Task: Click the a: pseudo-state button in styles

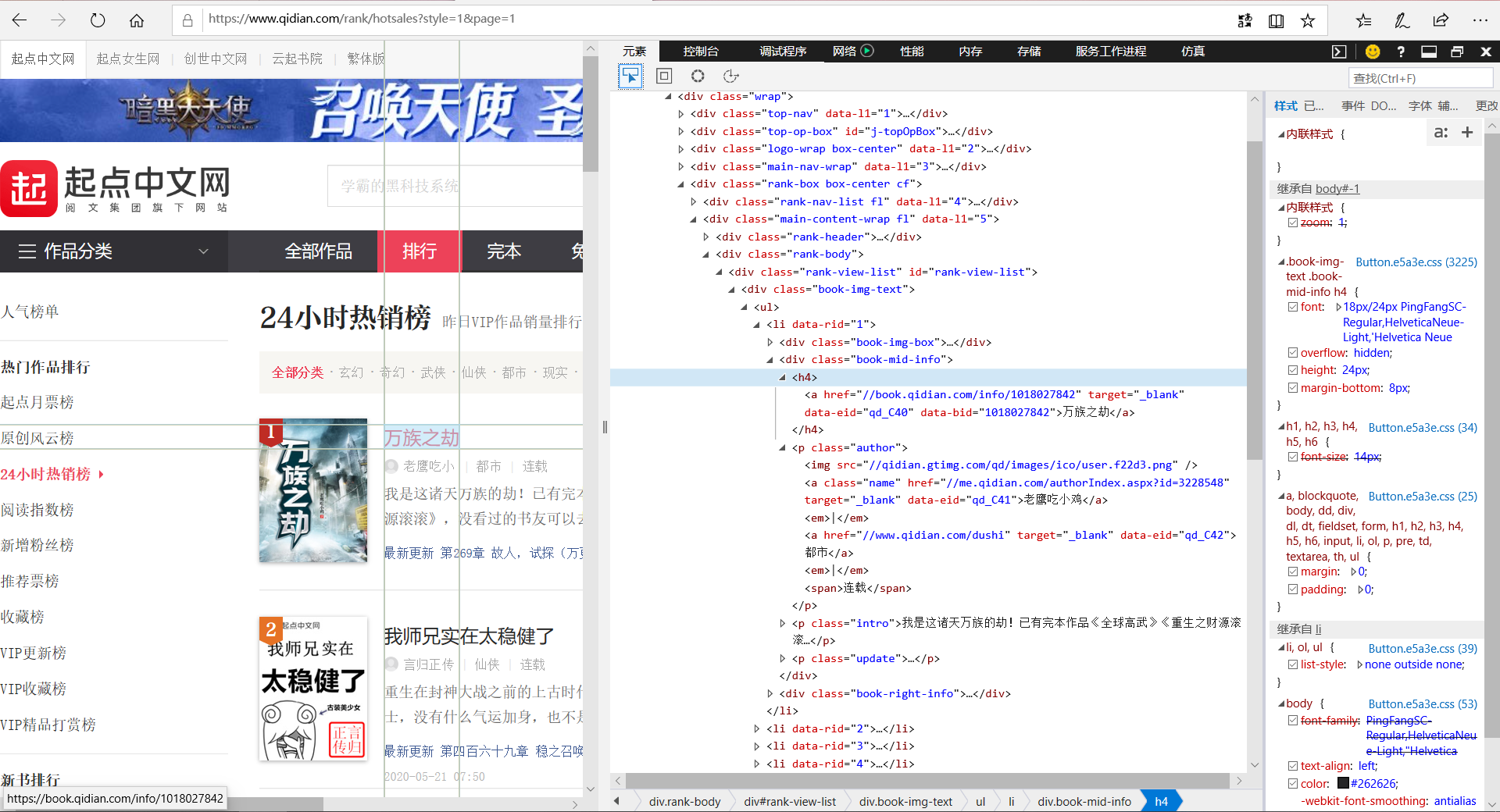Action: coord(1441,133)
